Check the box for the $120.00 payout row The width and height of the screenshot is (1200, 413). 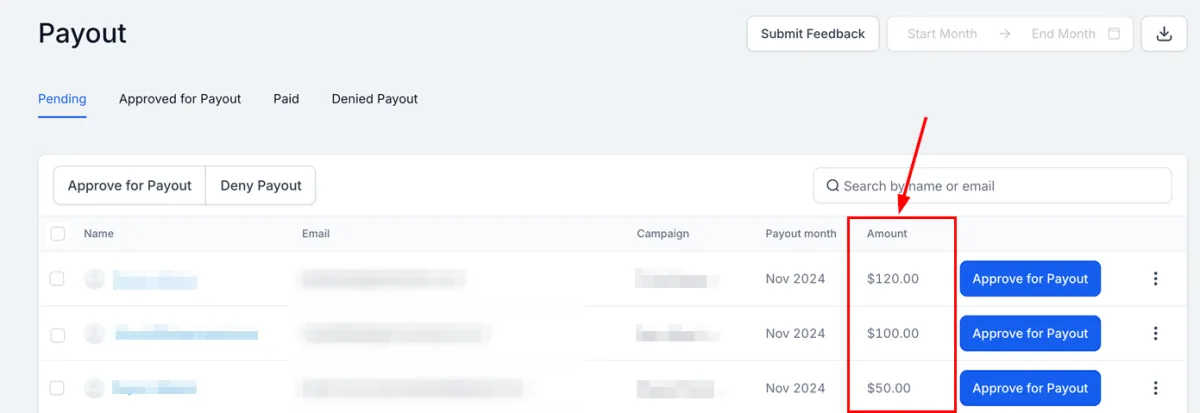pos(58,279)
